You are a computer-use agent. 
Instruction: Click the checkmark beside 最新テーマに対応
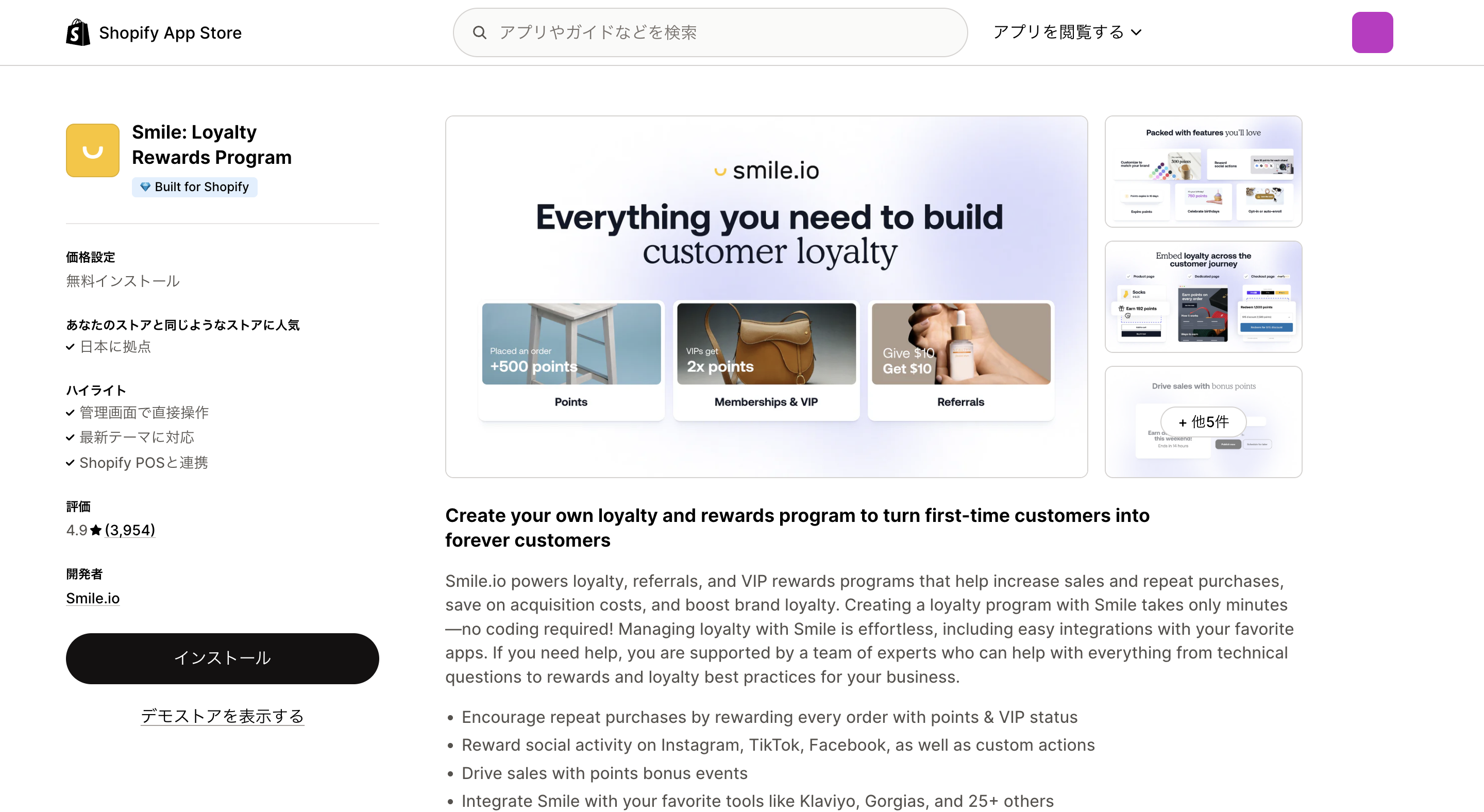pyautogui.click(x=70, y=437)
